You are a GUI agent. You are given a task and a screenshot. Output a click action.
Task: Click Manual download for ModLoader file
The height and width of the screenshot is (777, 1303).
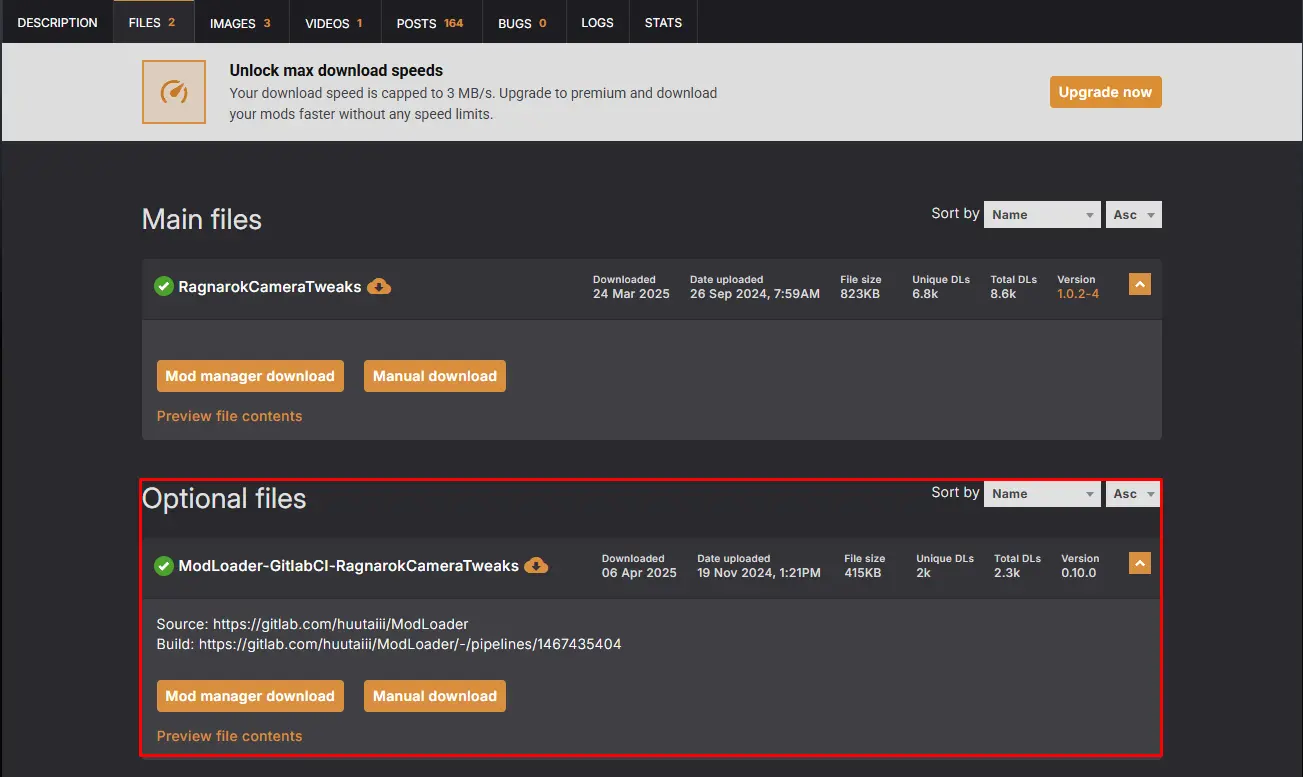point(435,696)
